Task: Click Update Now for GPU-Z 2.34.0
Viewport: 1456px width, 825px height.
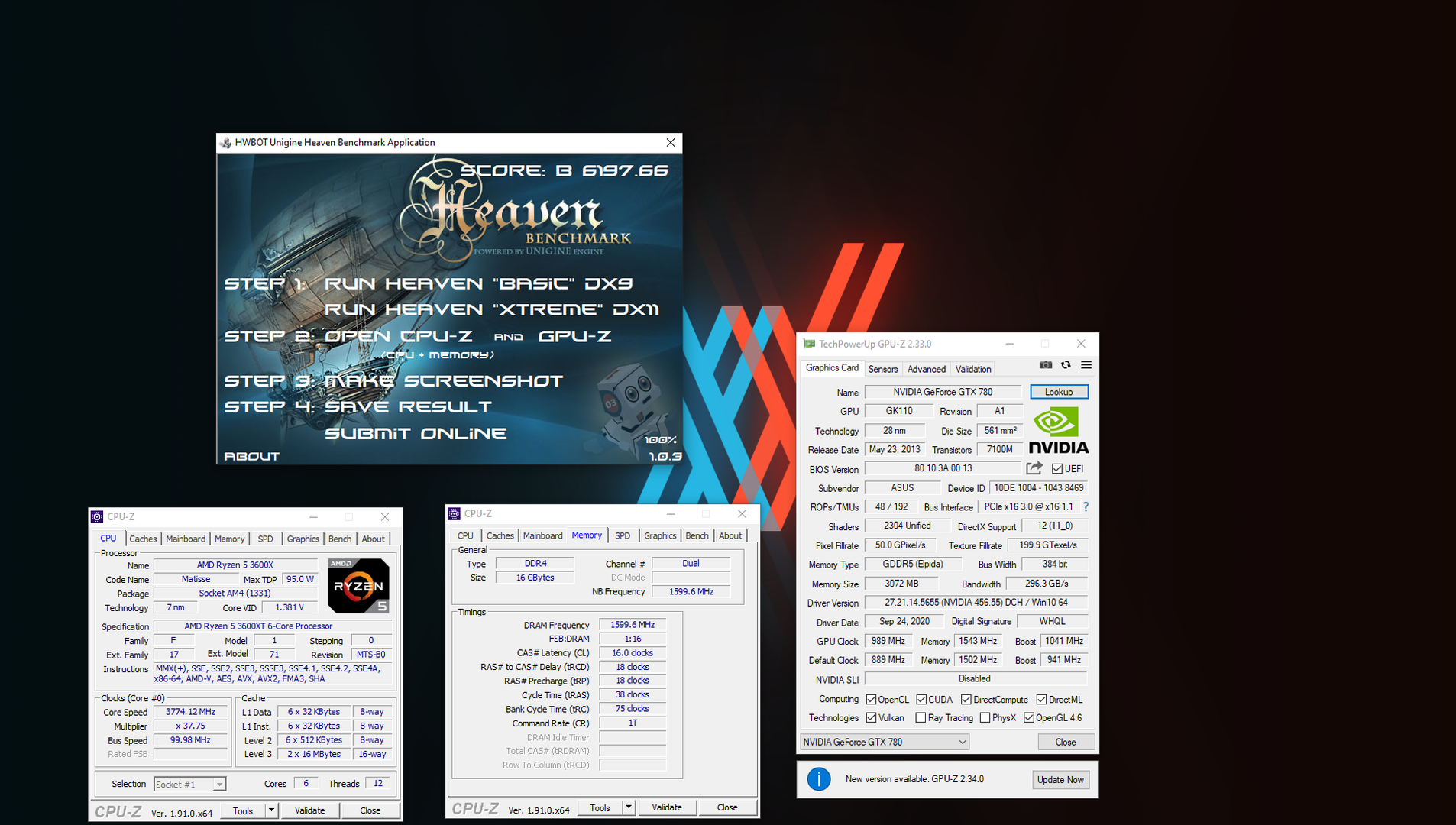Action: click(x=1060, y=780)
